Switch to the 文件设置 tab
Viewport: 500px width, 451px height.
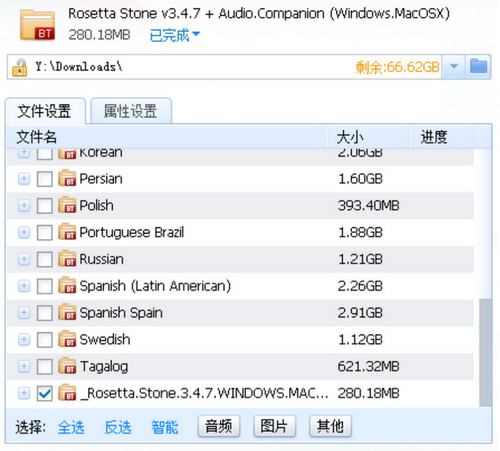[45, 111]
